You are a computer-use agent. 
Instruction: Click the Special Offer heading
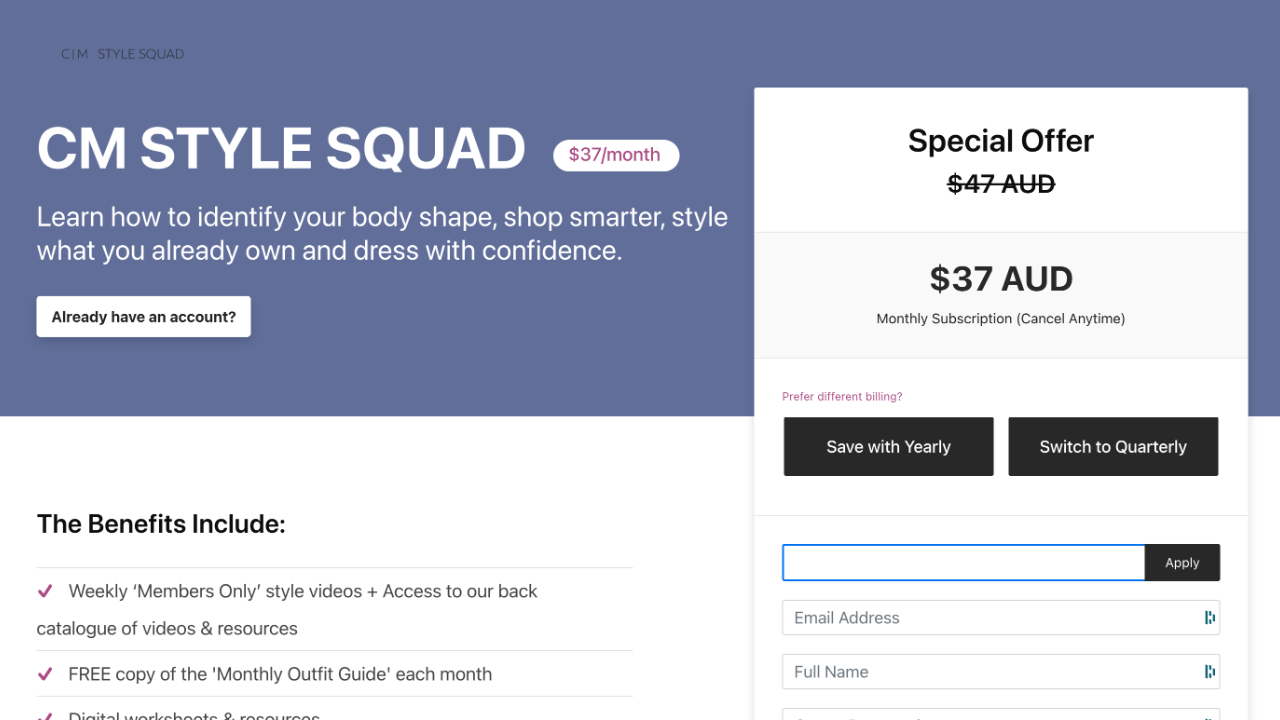point(1000,141)
